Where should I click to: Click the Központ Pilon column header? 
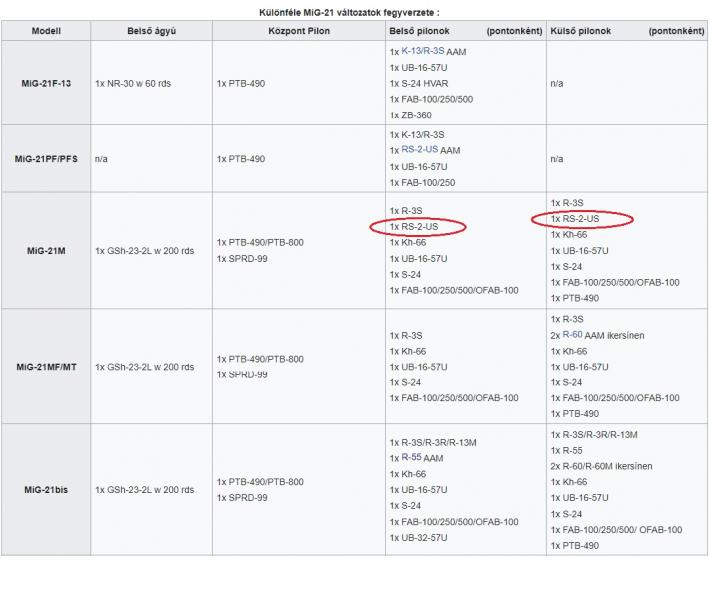click(299, 31)
